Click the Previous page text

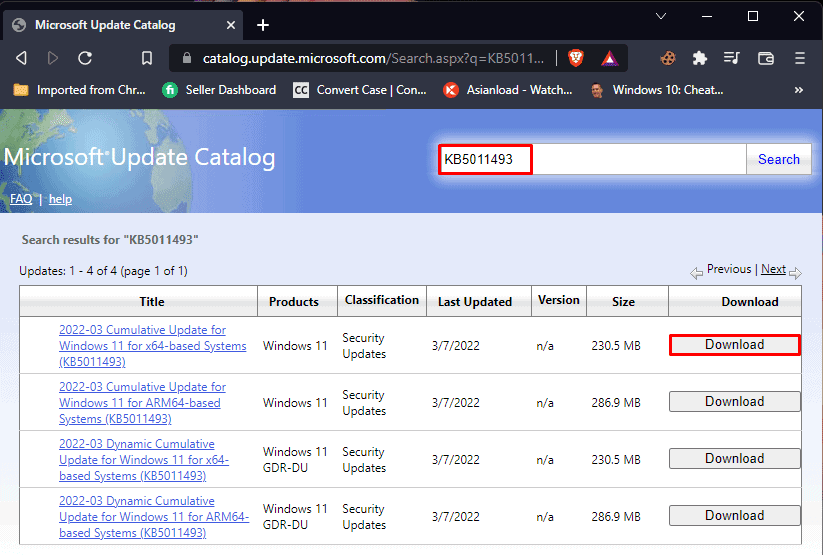click(x=729, y=269)
